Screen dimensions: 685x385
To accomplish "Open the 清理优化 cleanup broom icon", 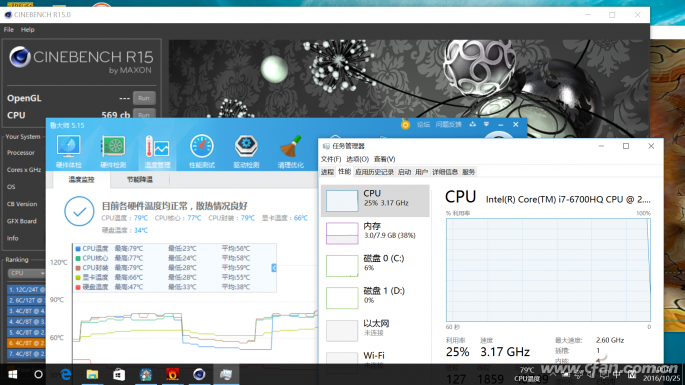I will [x=291, y=152].
